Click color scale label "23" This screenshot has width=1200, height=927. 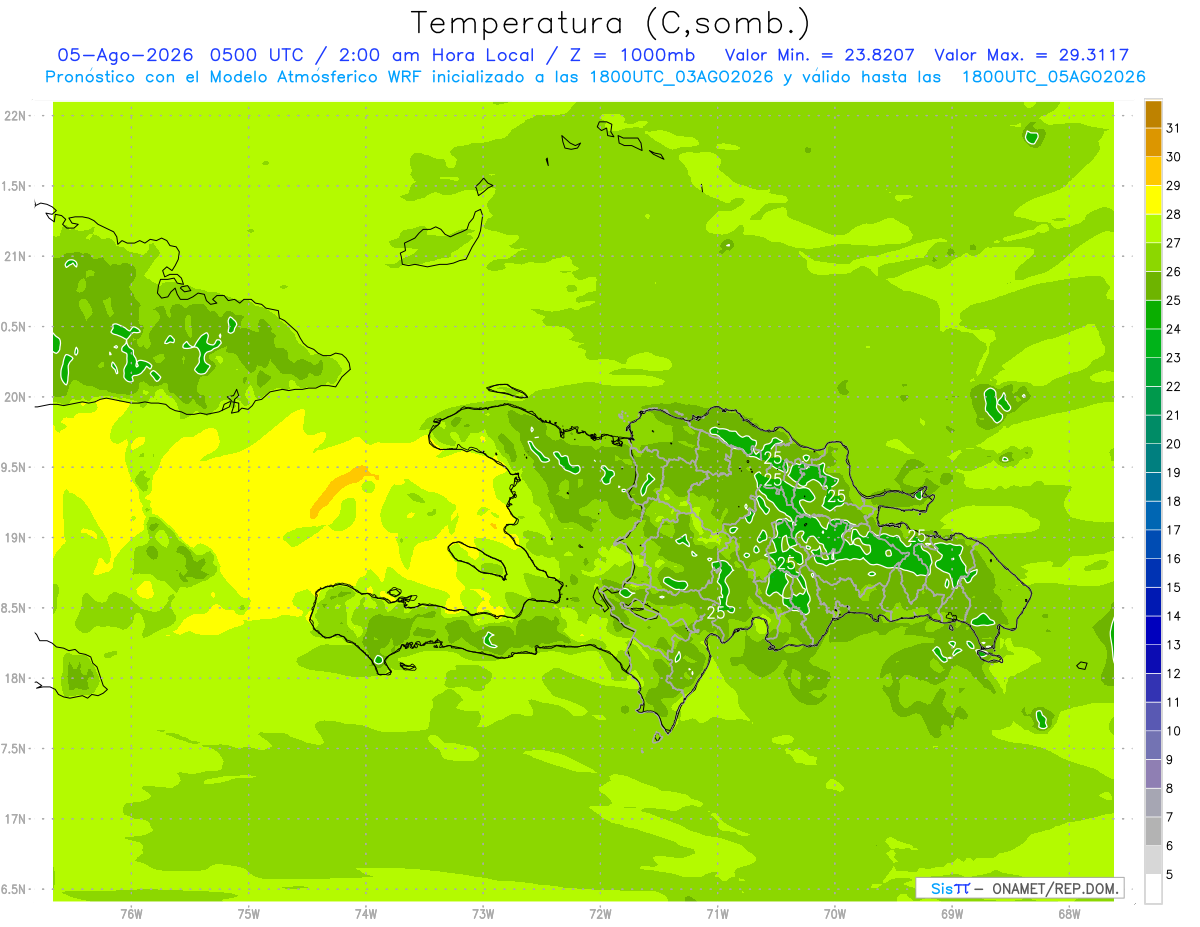click(1174, 358)
